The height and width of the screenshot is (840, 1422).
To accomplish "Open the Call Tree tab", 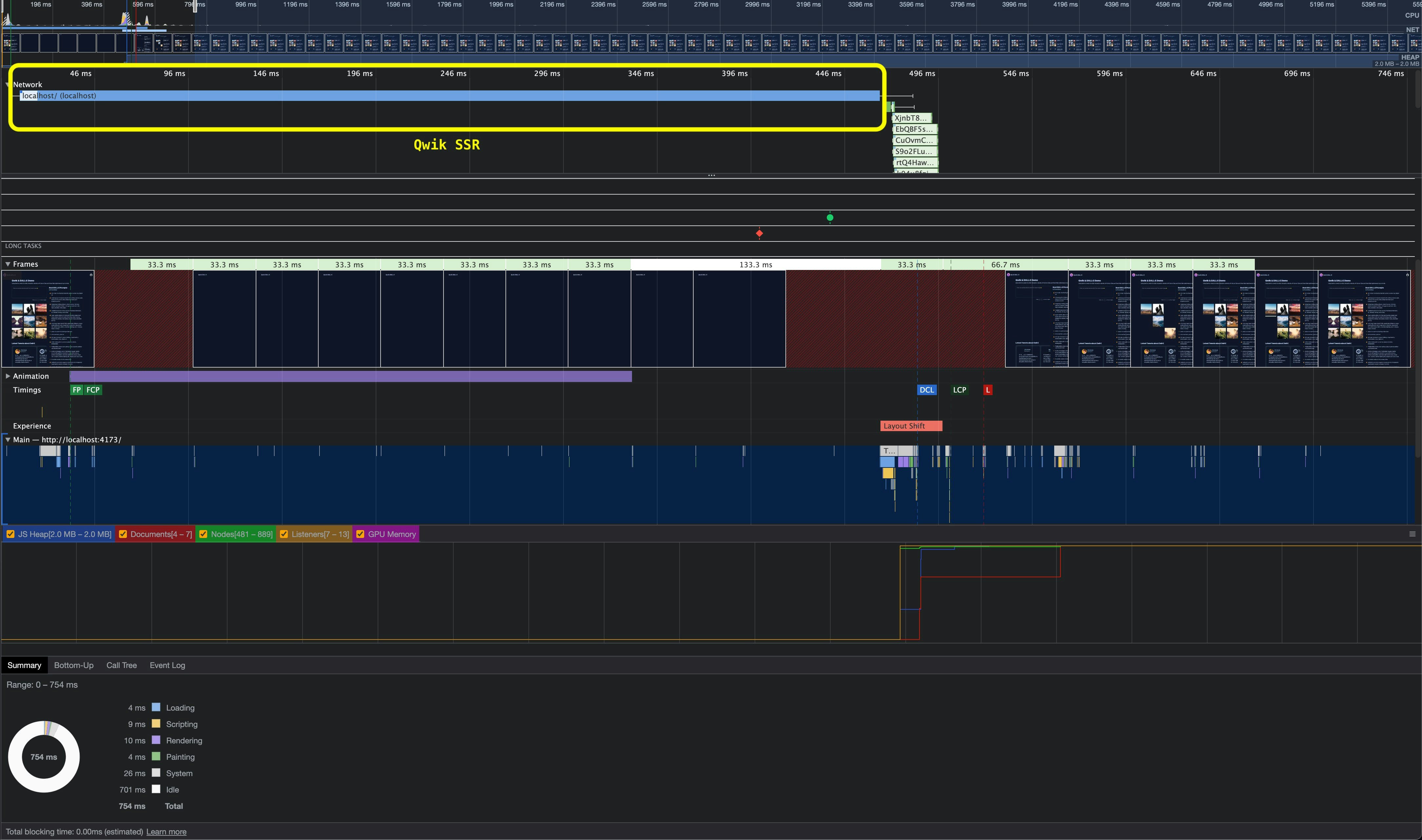I will point(121,665).
